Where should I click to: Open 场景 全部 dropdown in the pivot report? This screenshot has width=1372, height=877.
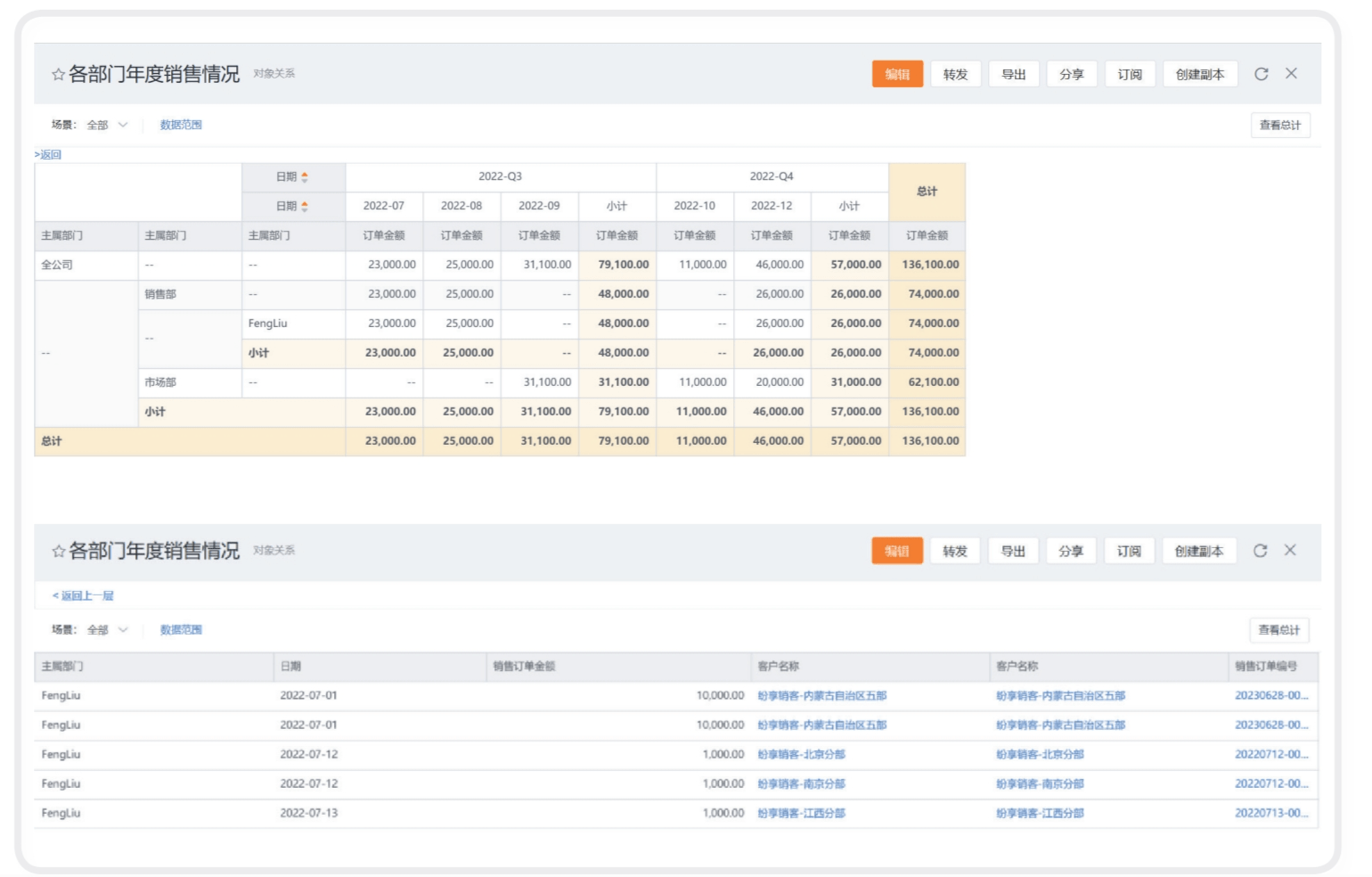[108, 125]
